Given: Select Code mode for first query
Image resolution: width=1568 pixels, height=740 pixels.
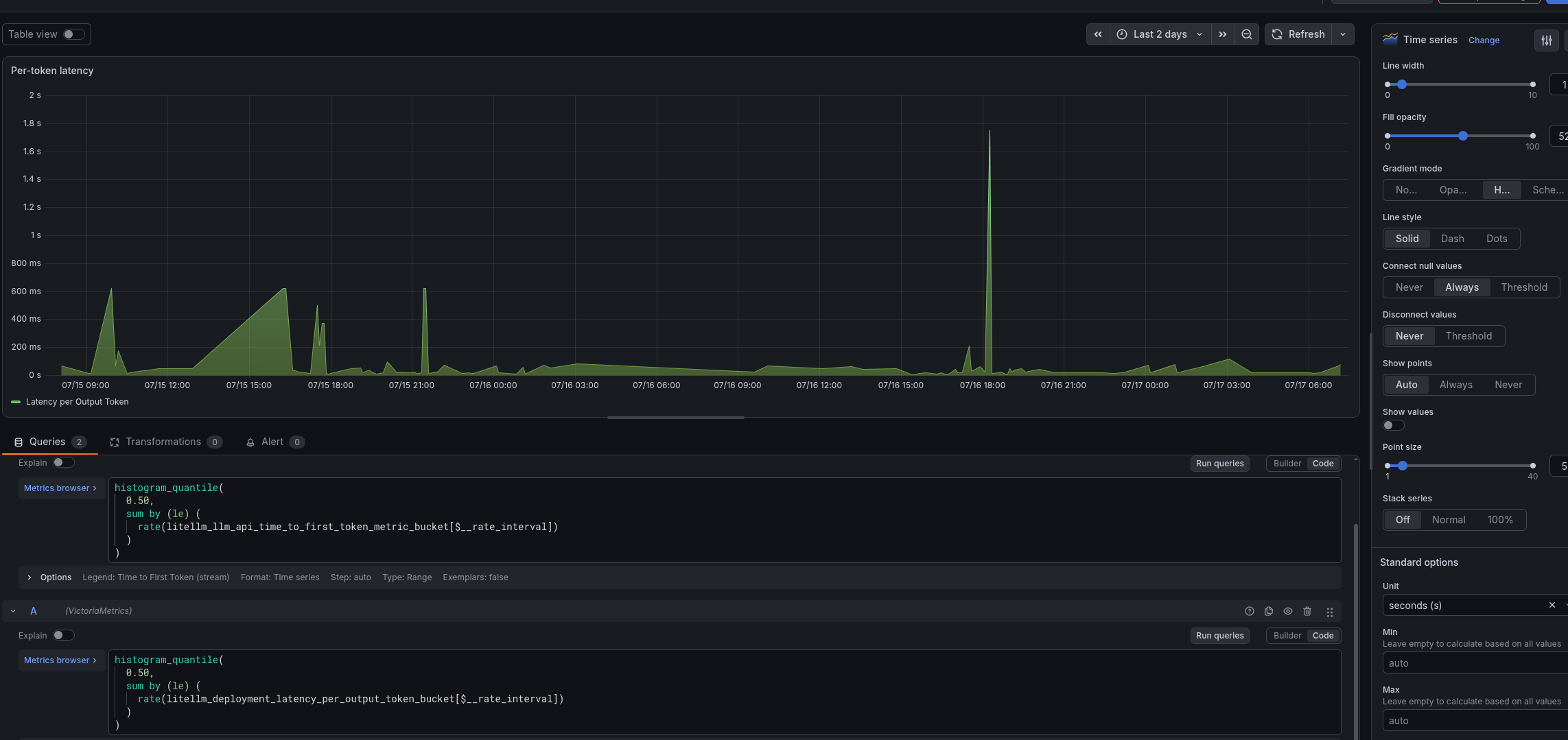Looking at the screenshot, I should point(1323,464).
